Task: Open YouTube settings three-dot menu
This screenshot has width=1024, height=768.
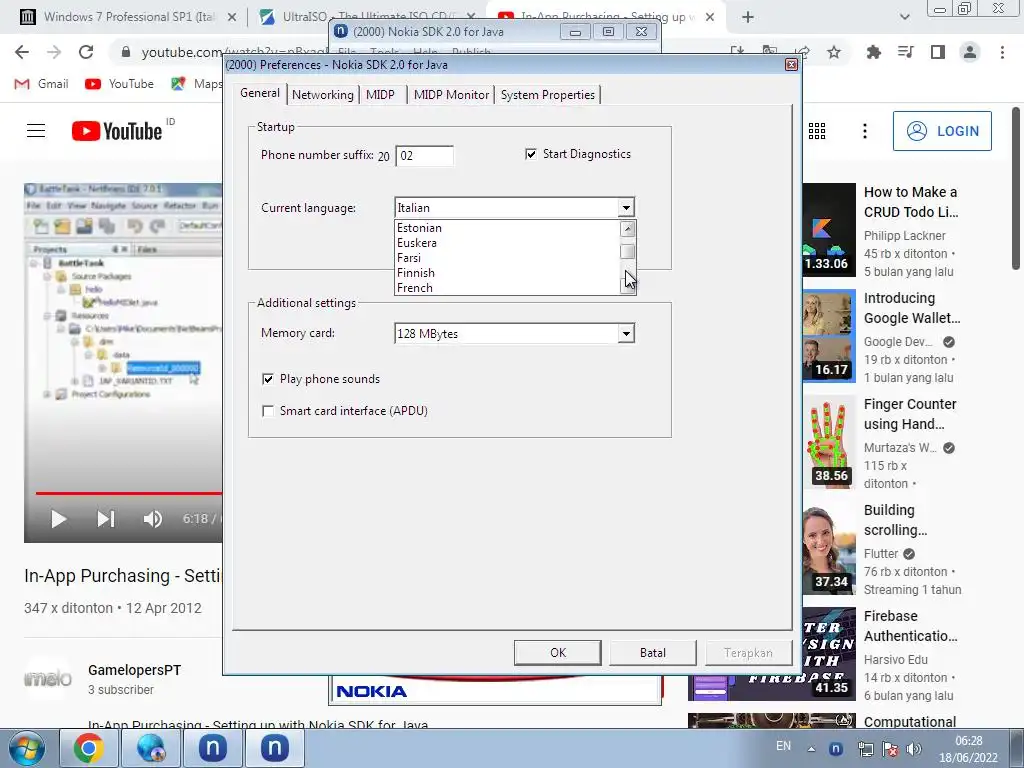Action: pyautogui.click(x=865, y=131)
